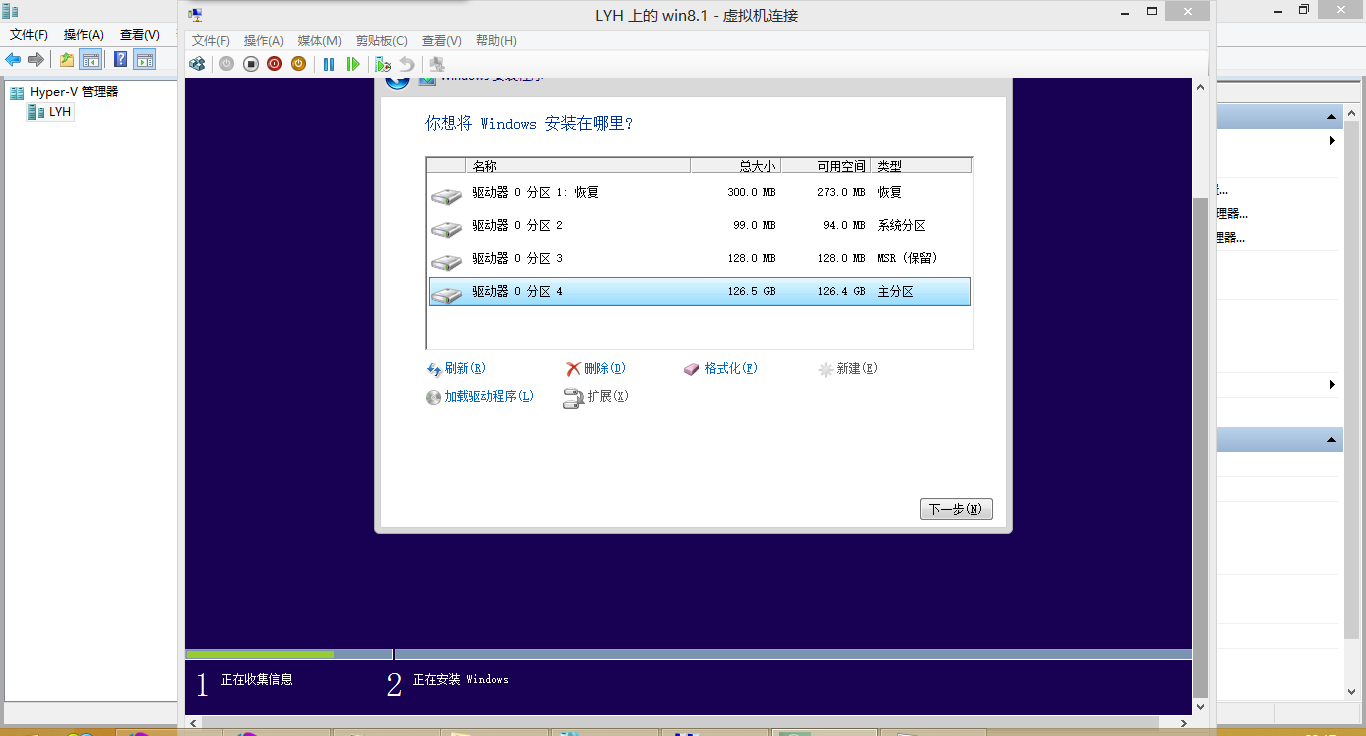This screenshot has width=1366, height=736.
Task: Open 媒体(M) menu
Action: pyautogui.click(x=320, y=41)
